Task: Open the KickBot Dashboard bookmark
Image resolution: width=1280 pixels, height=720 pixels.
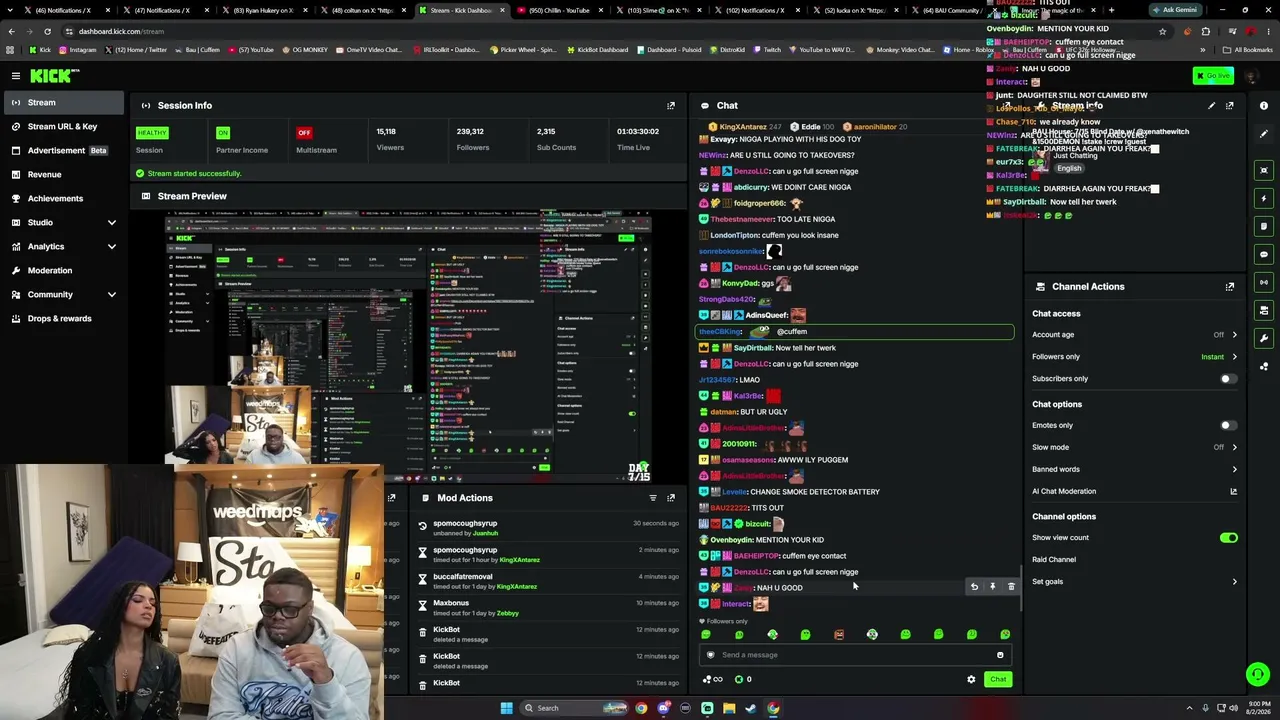Action: (598, 49)
